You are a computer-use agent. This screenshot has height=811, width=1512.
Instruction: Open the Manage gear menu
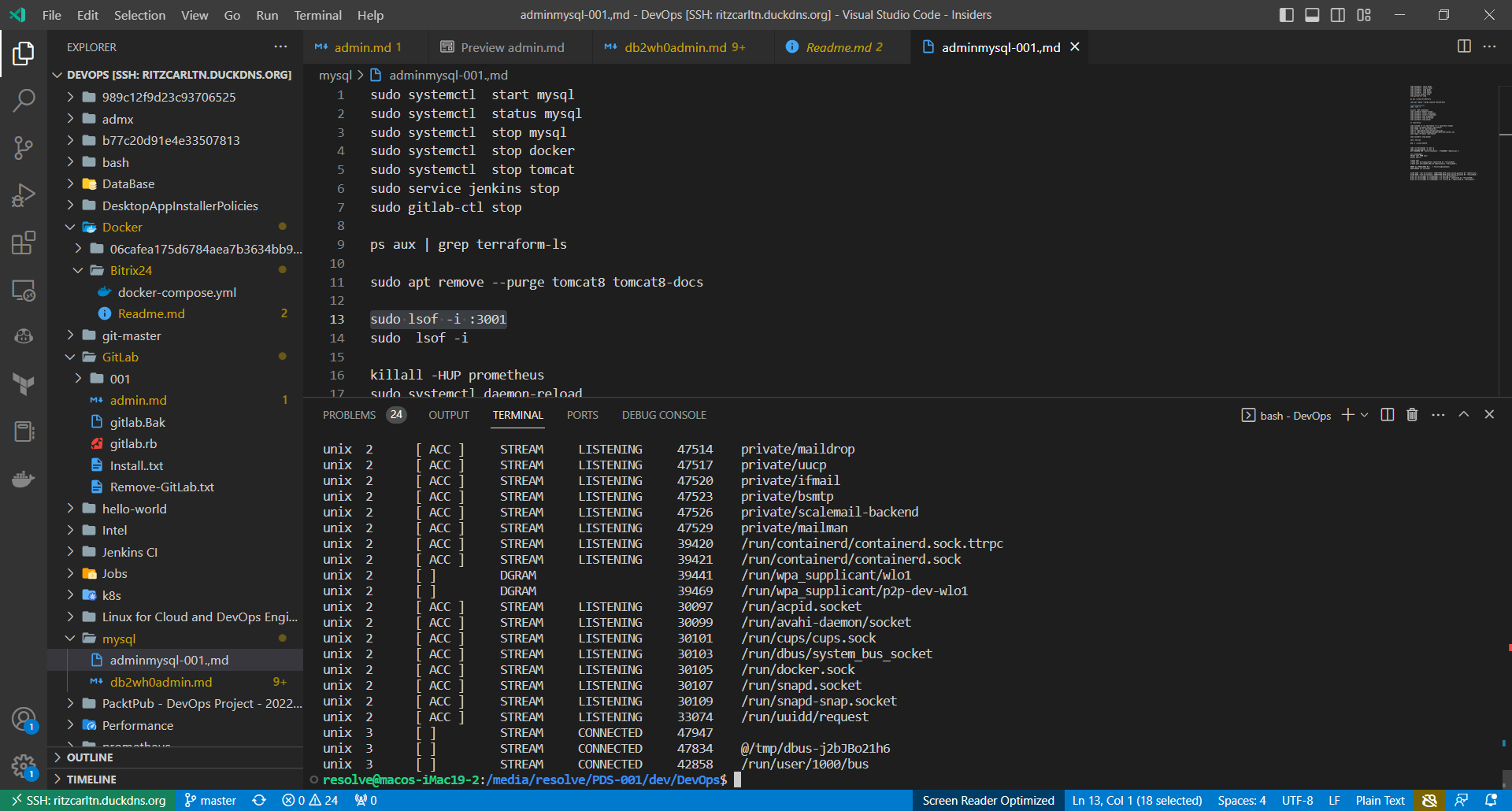pos(24,765)
